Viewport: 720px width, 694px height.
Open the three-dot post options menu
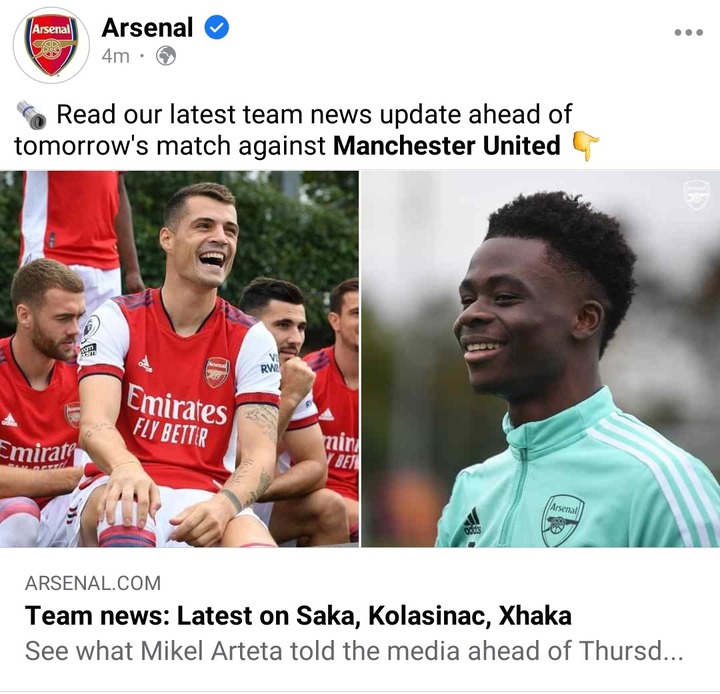[688, 32]
